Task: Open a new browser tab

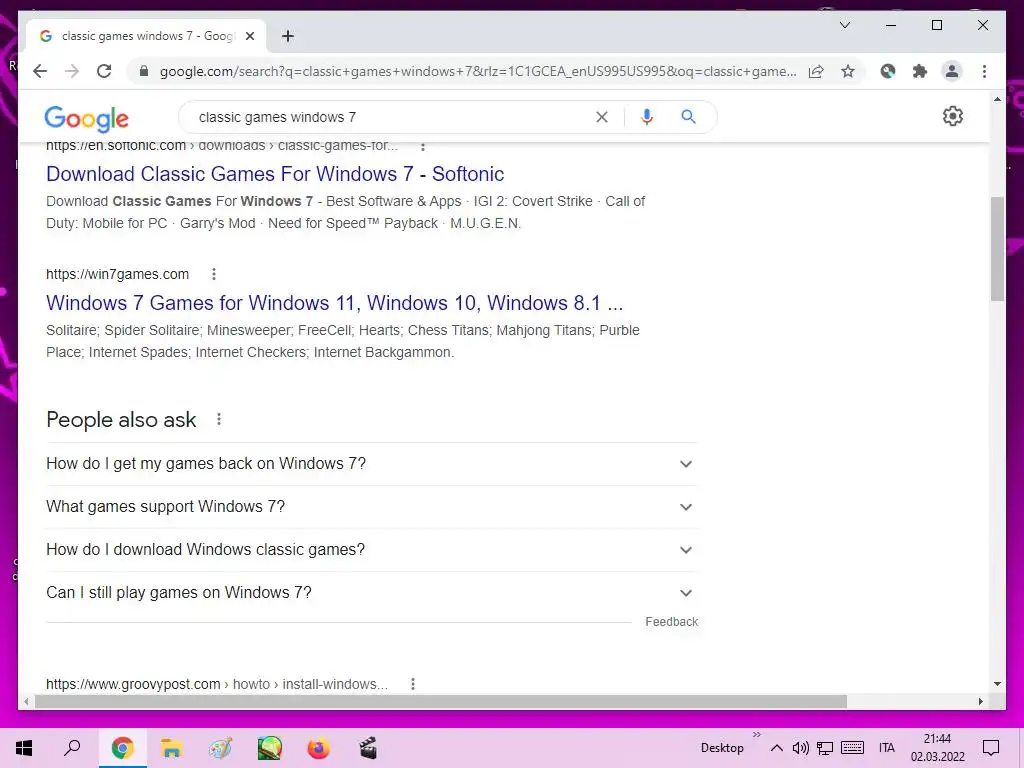Action: point(288,36)
